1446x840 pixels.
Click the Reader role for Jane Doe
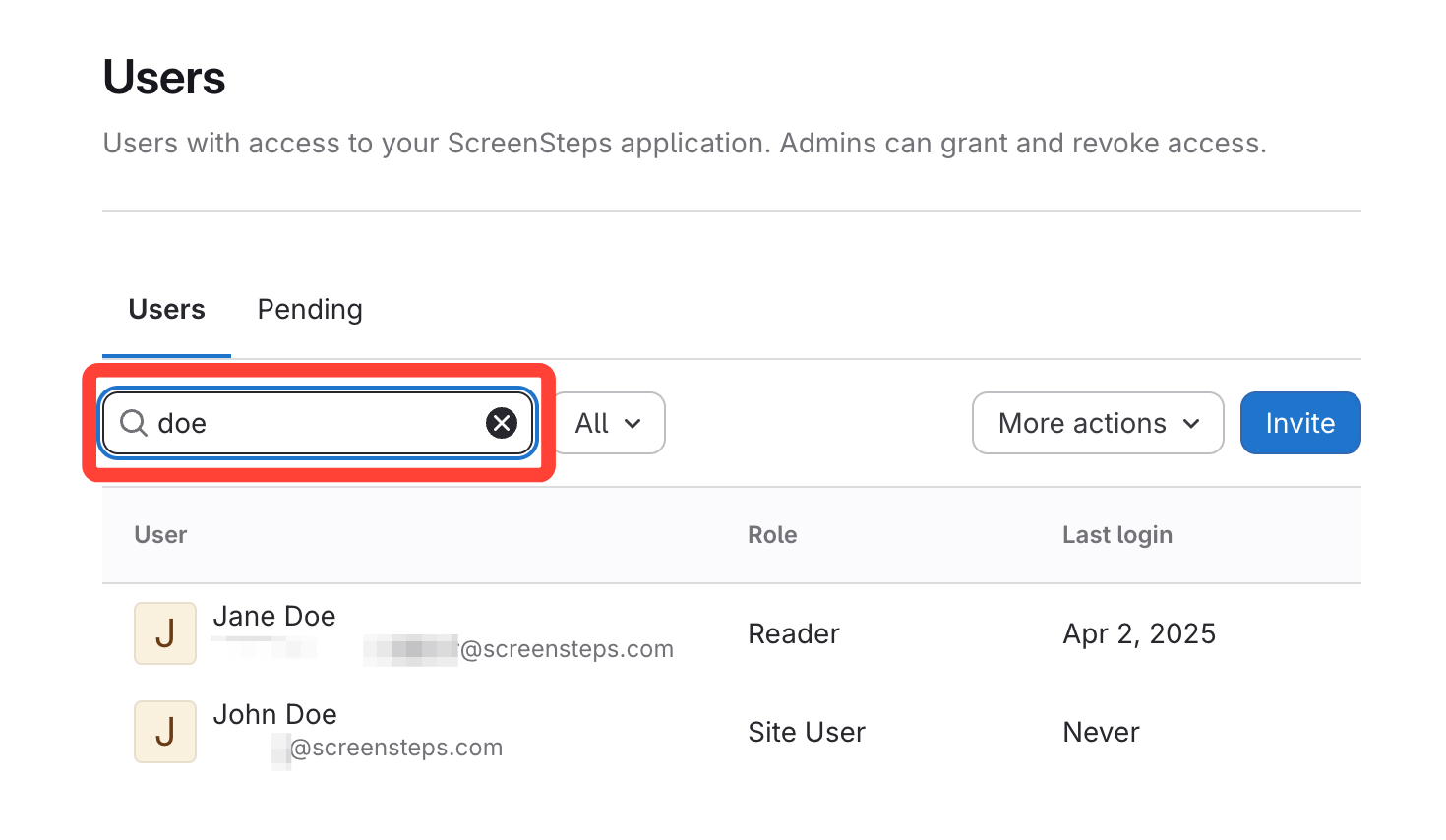tap(794, 633)
